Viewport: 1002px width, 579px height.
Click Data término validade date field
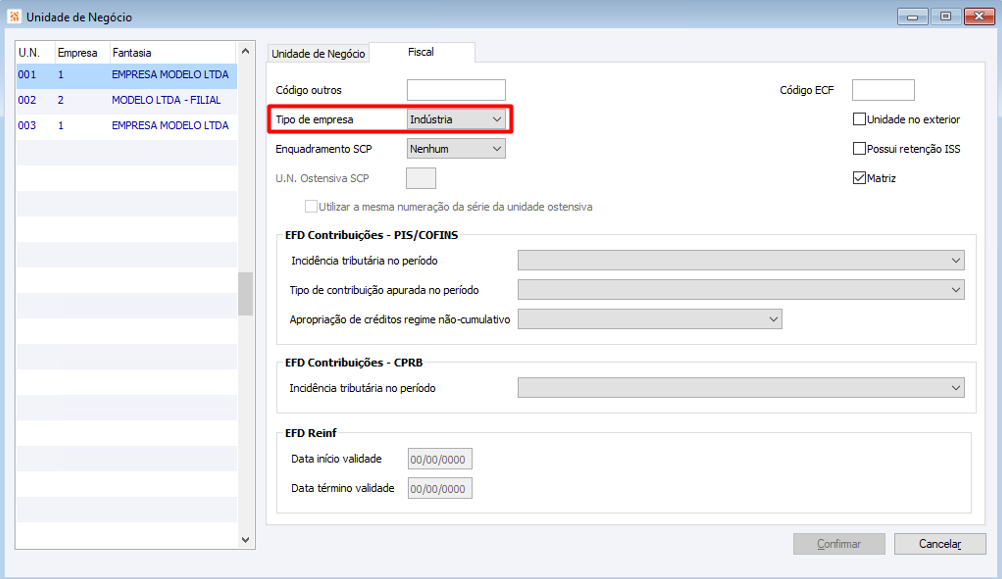pyautogui.click(x=440, y=488)
